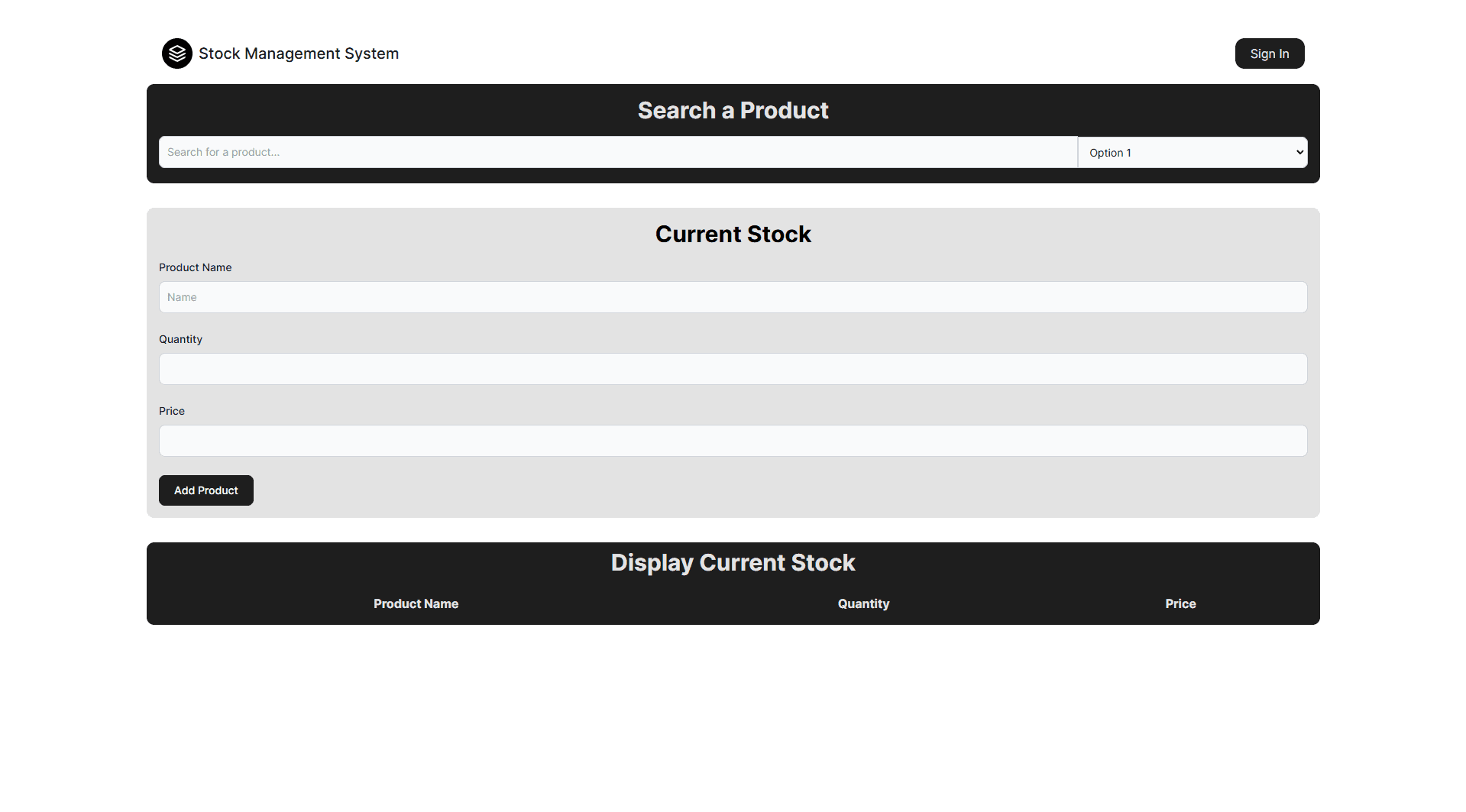Focus the Price input field
Viewport: 1466px width, 812px height.
click(733, 441)
